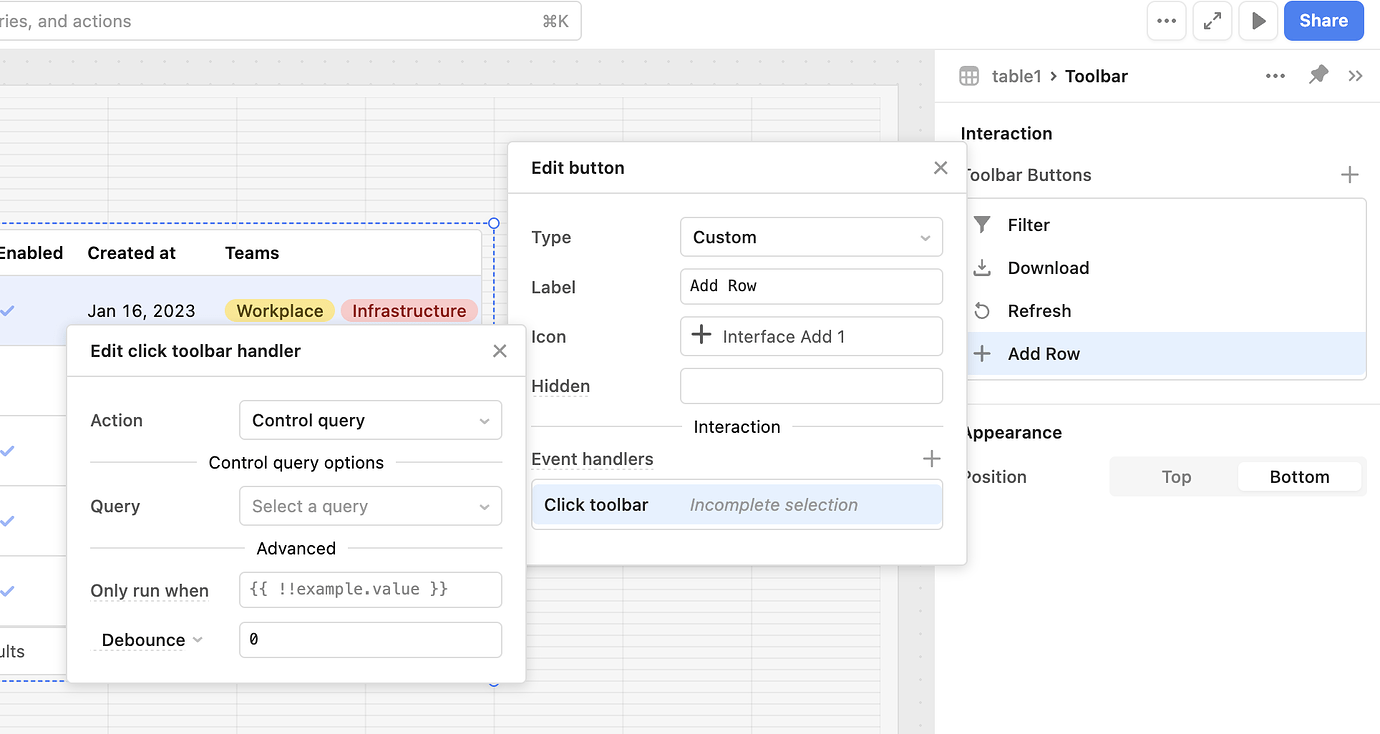Open the Action dropdown showing Control query
This screenshot has width=1380, height=734.
(370, 420)
